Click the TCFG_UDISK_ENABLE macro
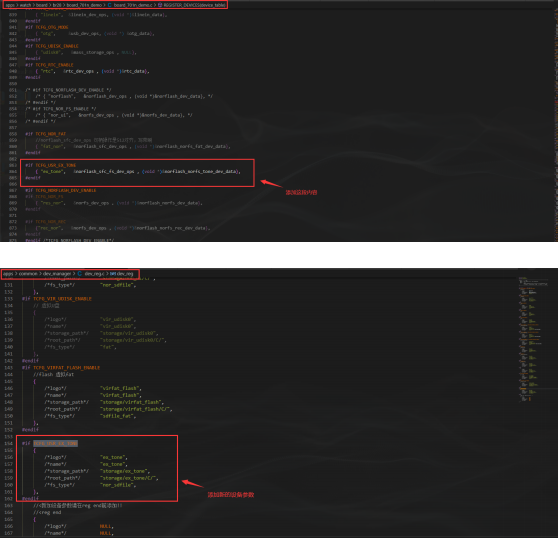558x538 pixels. pos(57,46)
